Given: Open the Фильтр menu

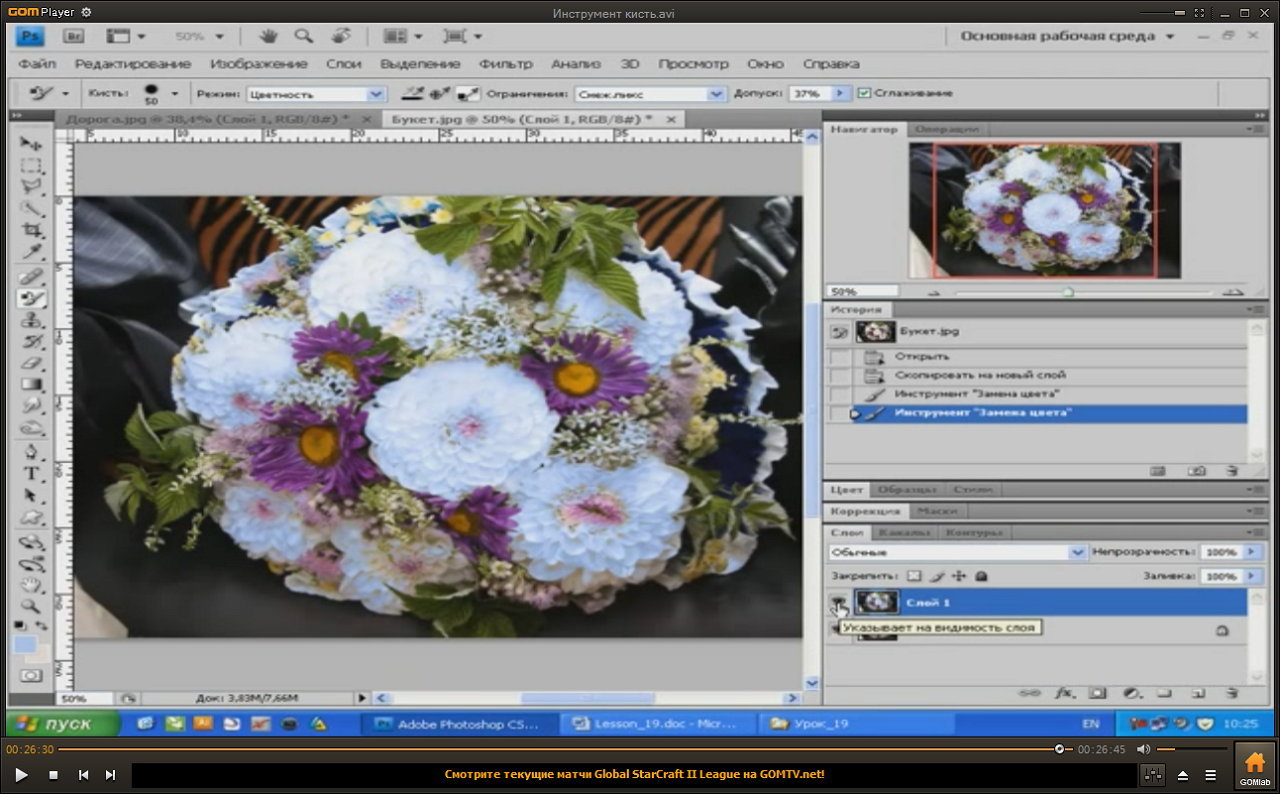Looking at the screenshot, I should (x=505, y=63).
